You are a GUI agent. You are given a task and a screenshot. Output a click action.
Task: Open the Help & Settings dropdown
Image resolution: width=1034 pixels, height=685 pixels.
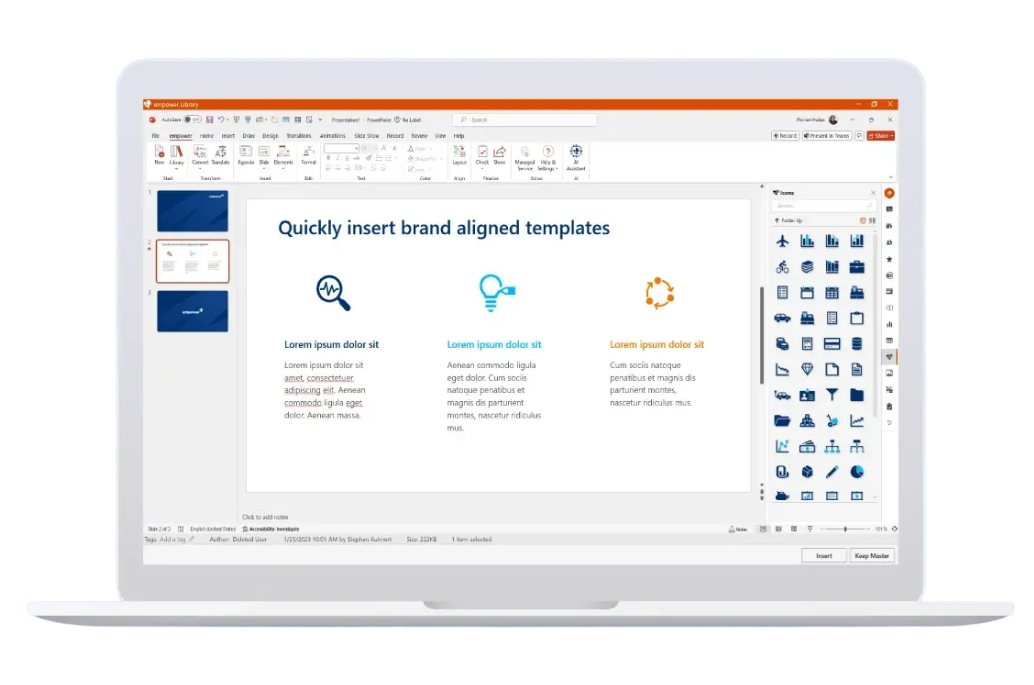(548, 158)
